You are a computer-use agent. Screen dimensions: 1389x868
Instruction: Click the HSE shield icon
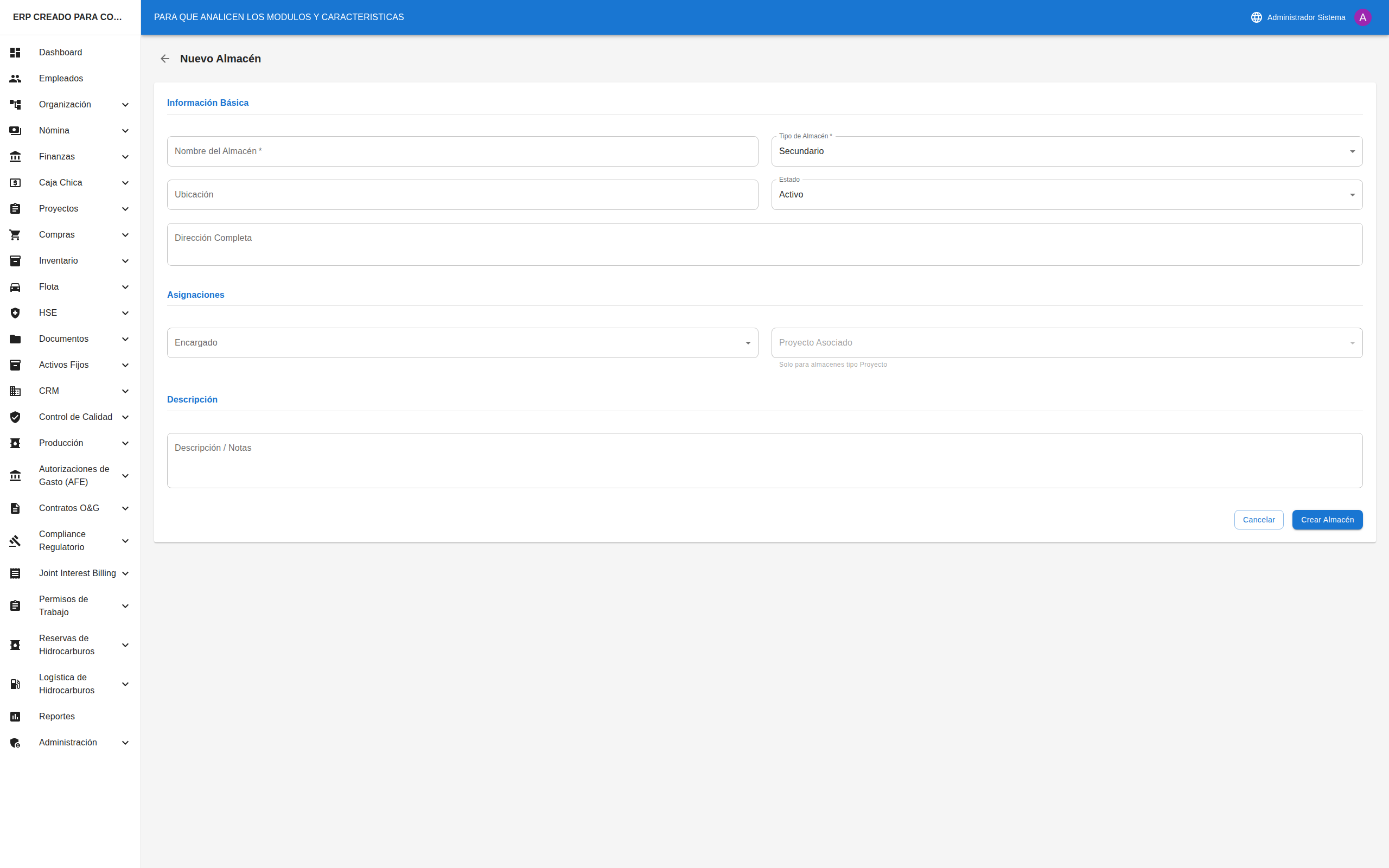16,313
